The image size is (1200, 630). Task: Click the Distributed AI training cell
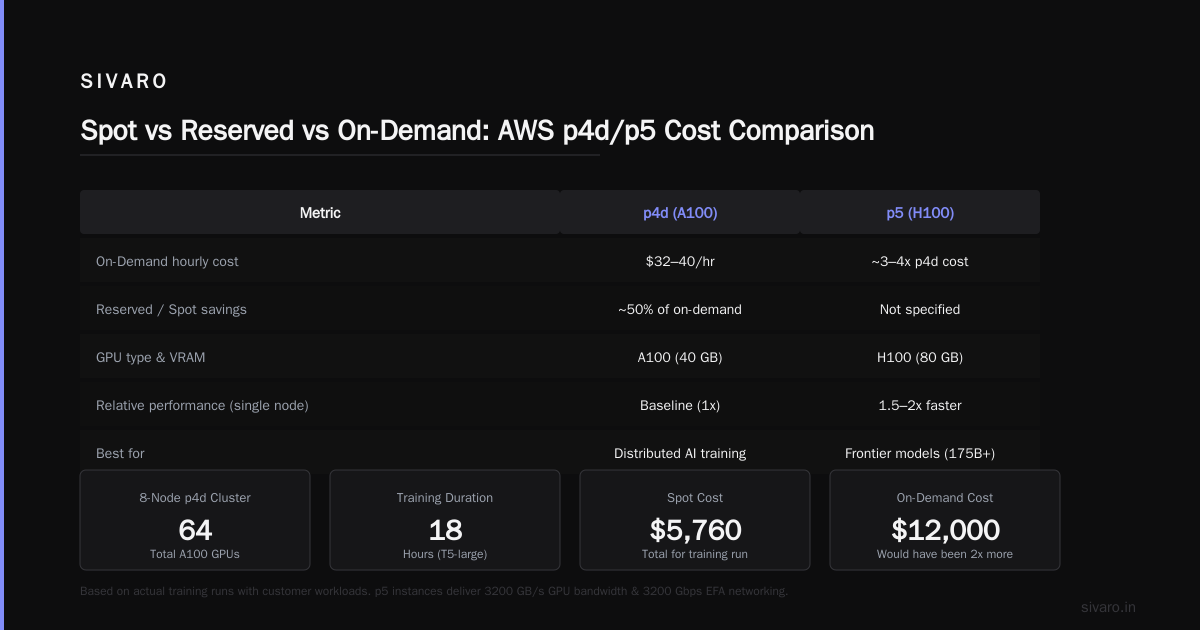(680, 453)
